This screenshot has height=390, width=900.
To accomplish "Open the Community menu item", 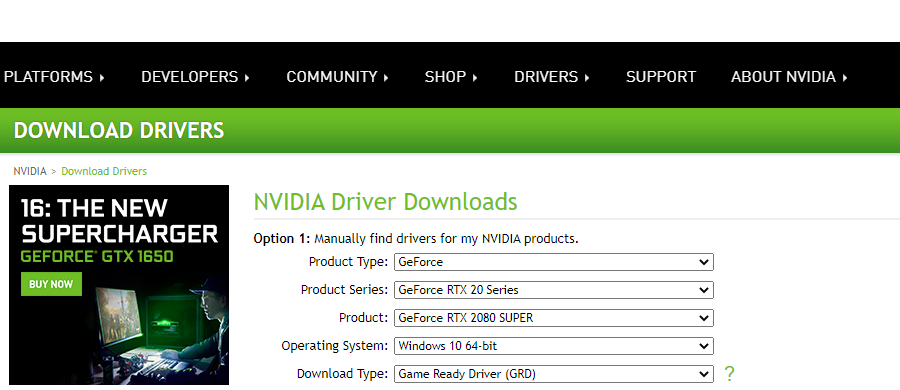I will pos(332,77).
